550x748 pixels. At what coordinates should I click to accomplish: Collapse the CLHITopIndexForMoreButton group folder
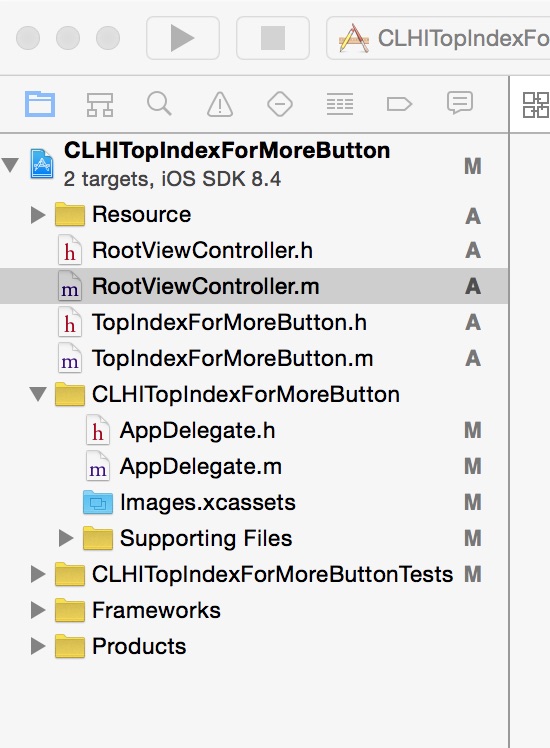(38, 395)
